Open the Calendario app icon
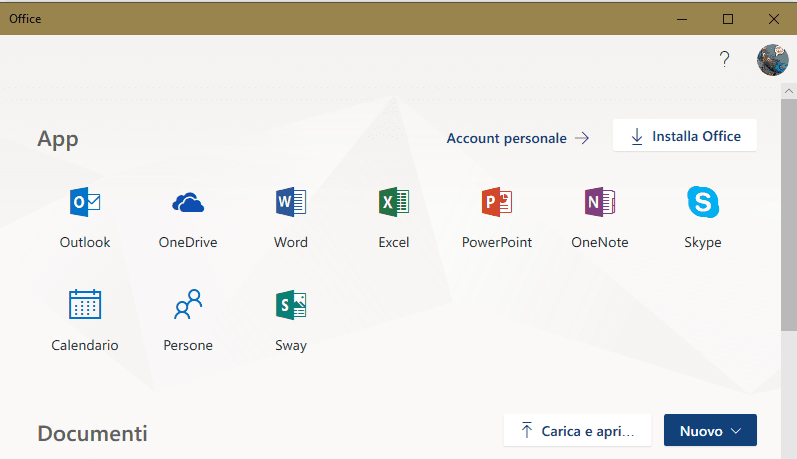The width and height of the screenshot is (797, 459). pos(85,305)
